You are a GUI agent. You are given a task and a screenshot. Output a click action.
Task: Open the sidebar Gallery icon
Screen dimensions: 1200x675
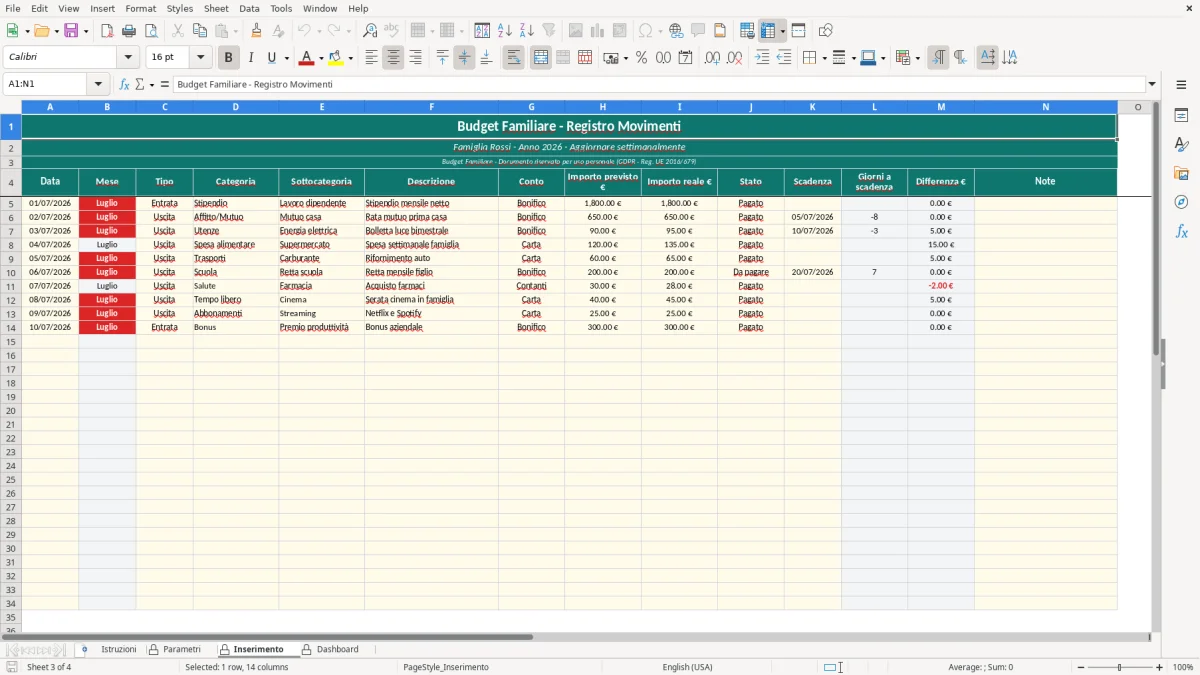pyautogui.click(x=1181, y=173)
